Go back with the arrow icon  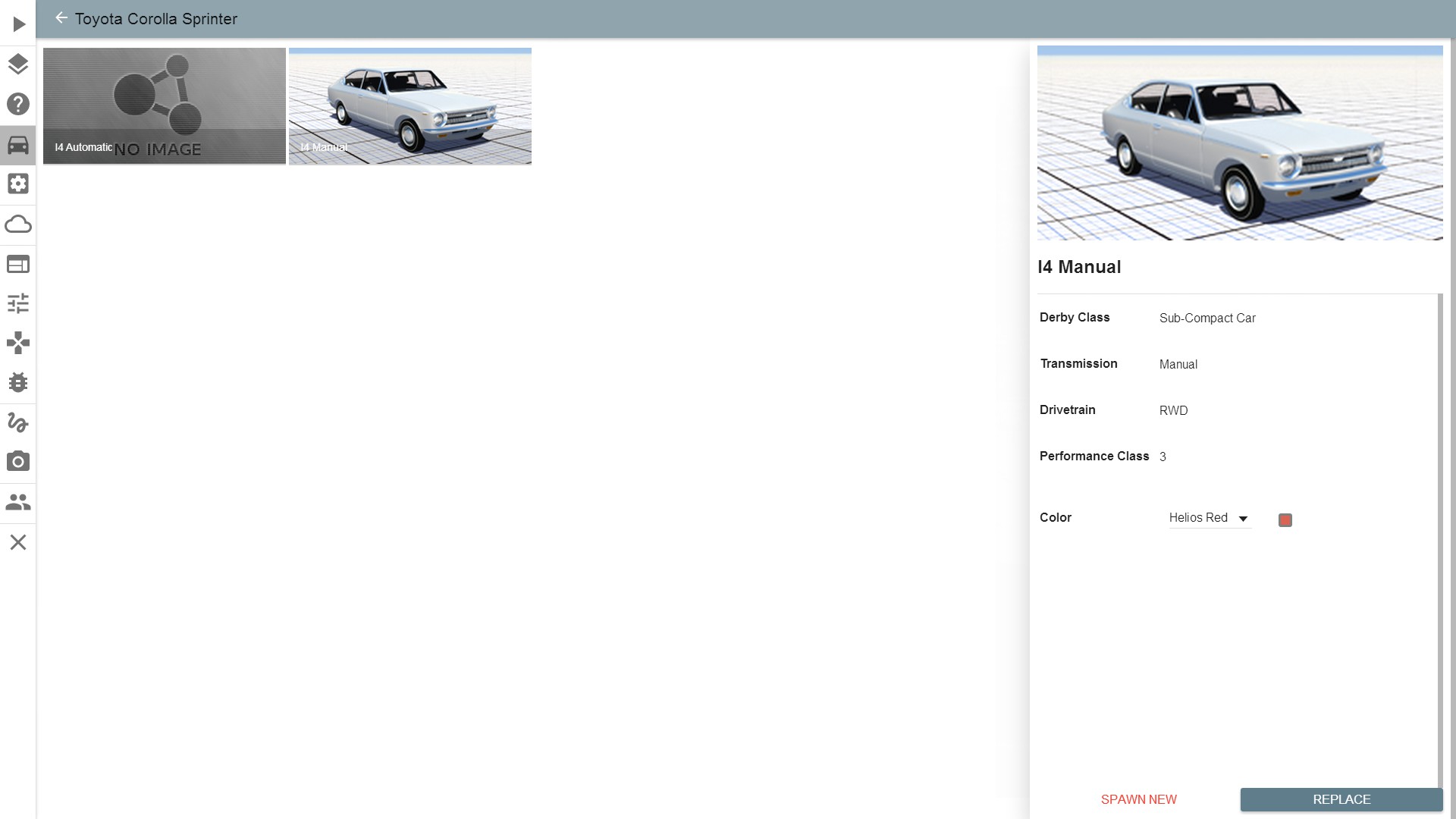click(x=61, y=17)
